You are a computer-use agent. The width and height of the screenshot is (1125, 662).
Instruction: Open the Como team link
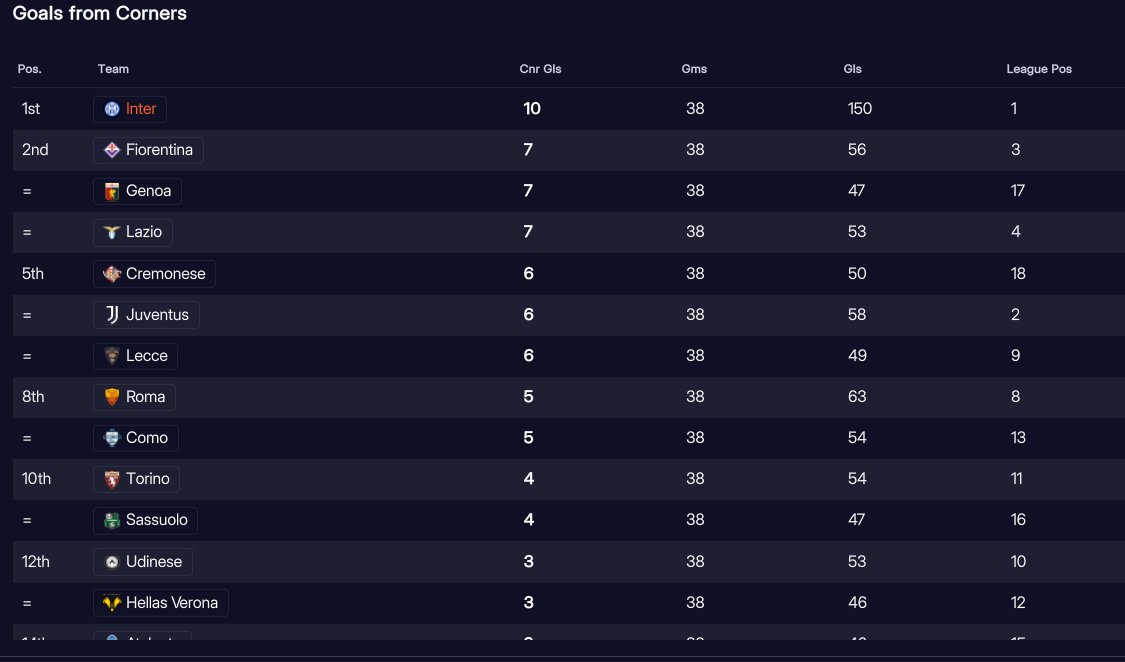146,438
